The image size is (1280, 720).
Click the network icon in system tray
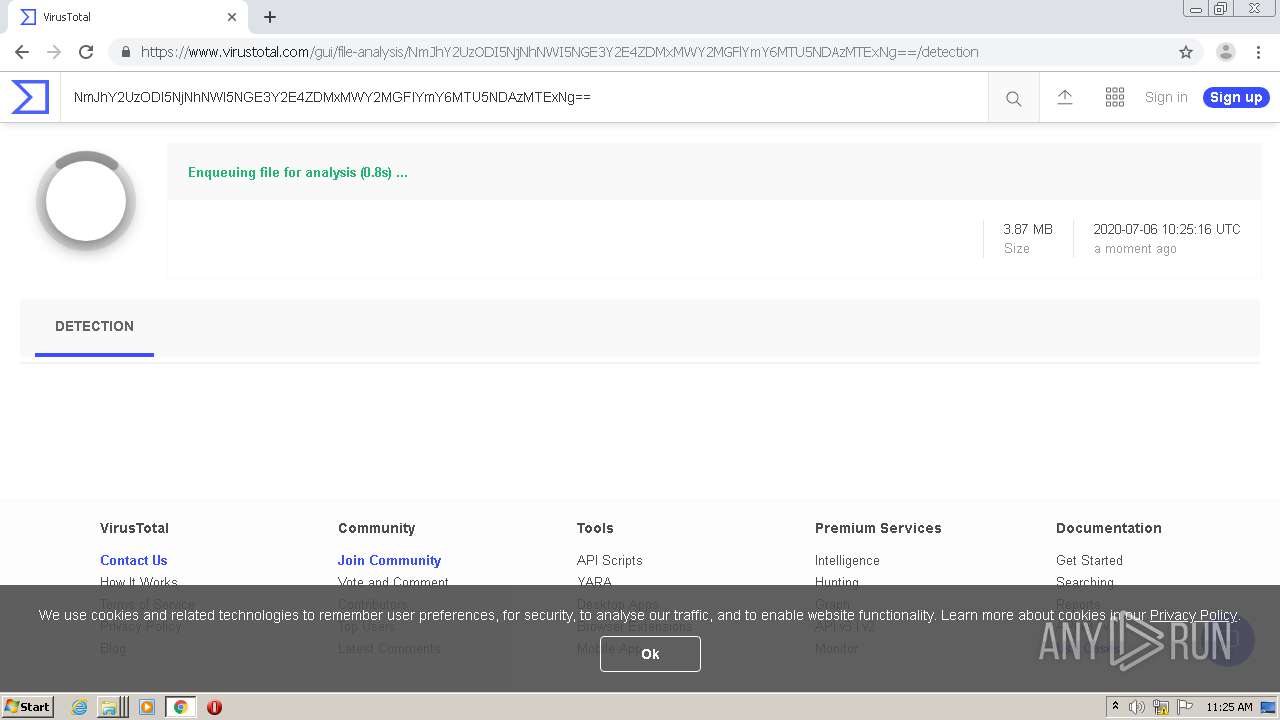click(1161, 707)
